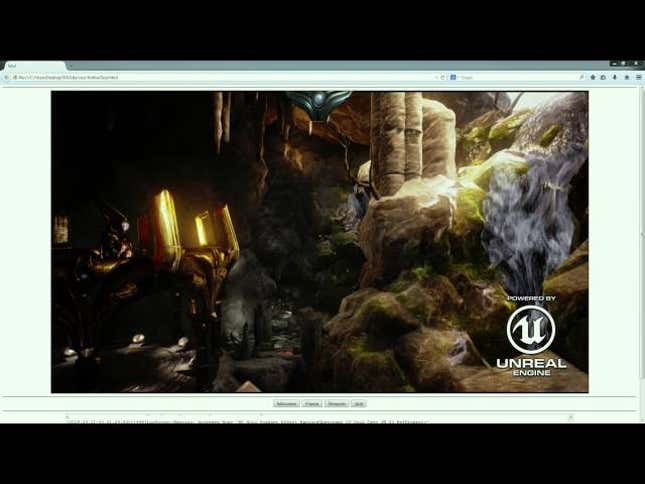Bookmark this page with the star icon

(593, 77)
